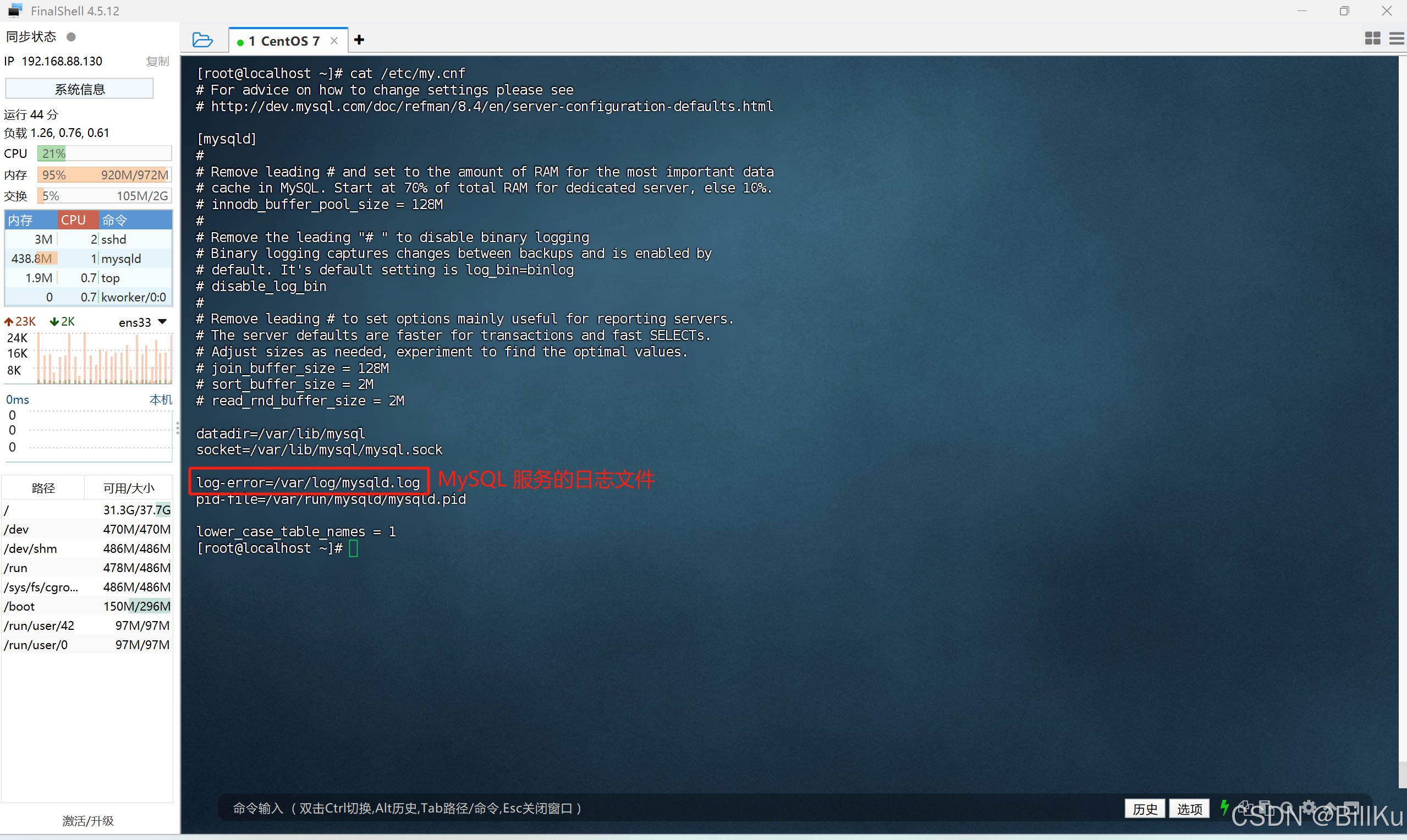Open the 选项 options button
Screen dimensions: 1407x840
[1189, 809]
